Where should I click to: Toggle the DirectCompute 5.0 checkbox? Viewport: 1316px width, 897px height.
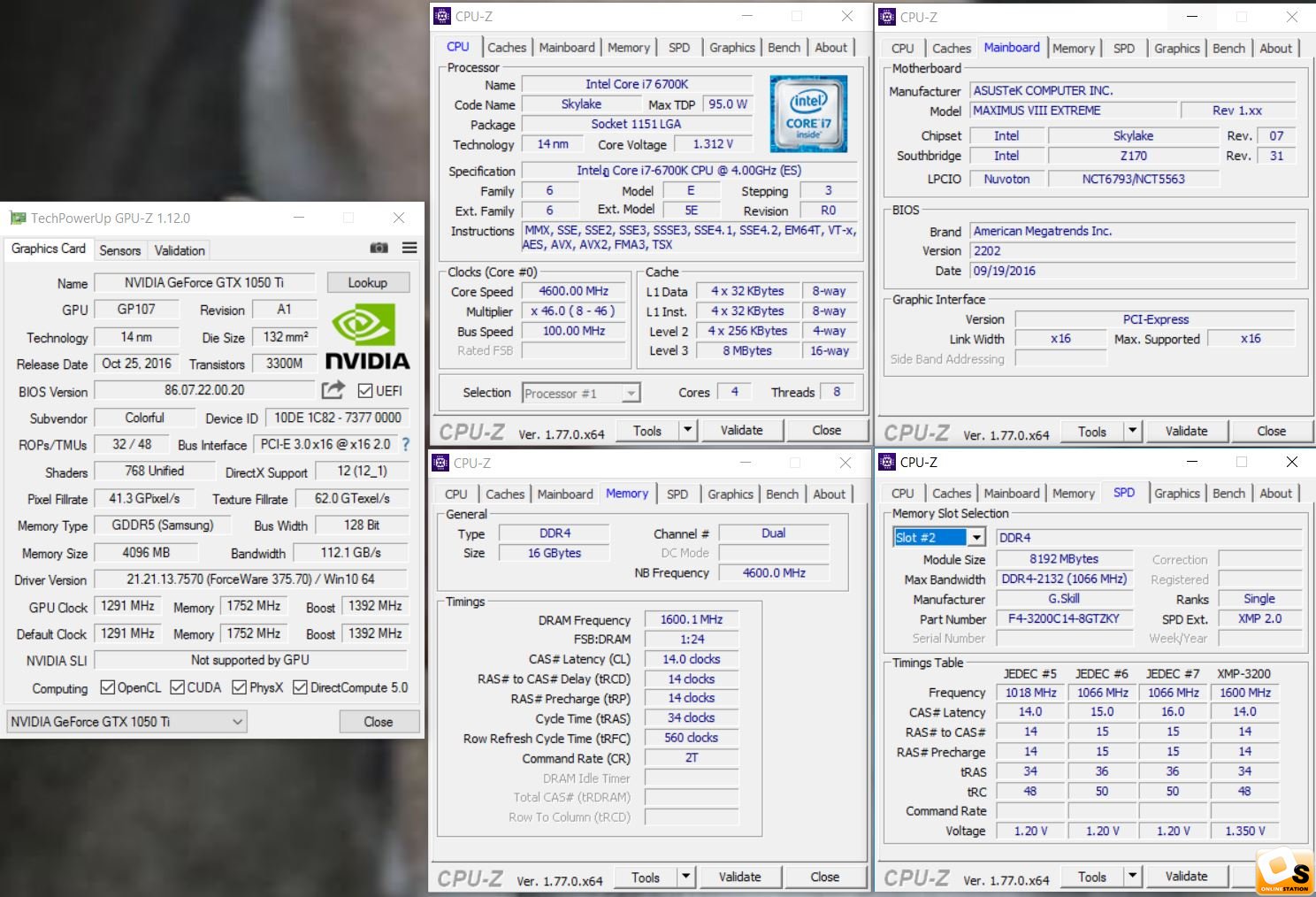click(300, 687)
